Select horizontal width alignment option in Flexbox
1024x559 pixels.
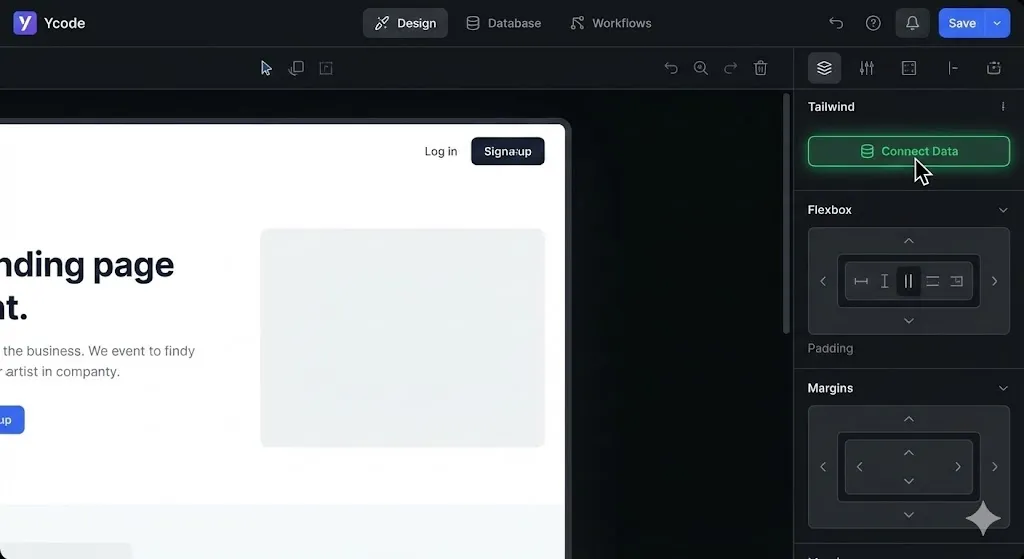click(861, 281)
